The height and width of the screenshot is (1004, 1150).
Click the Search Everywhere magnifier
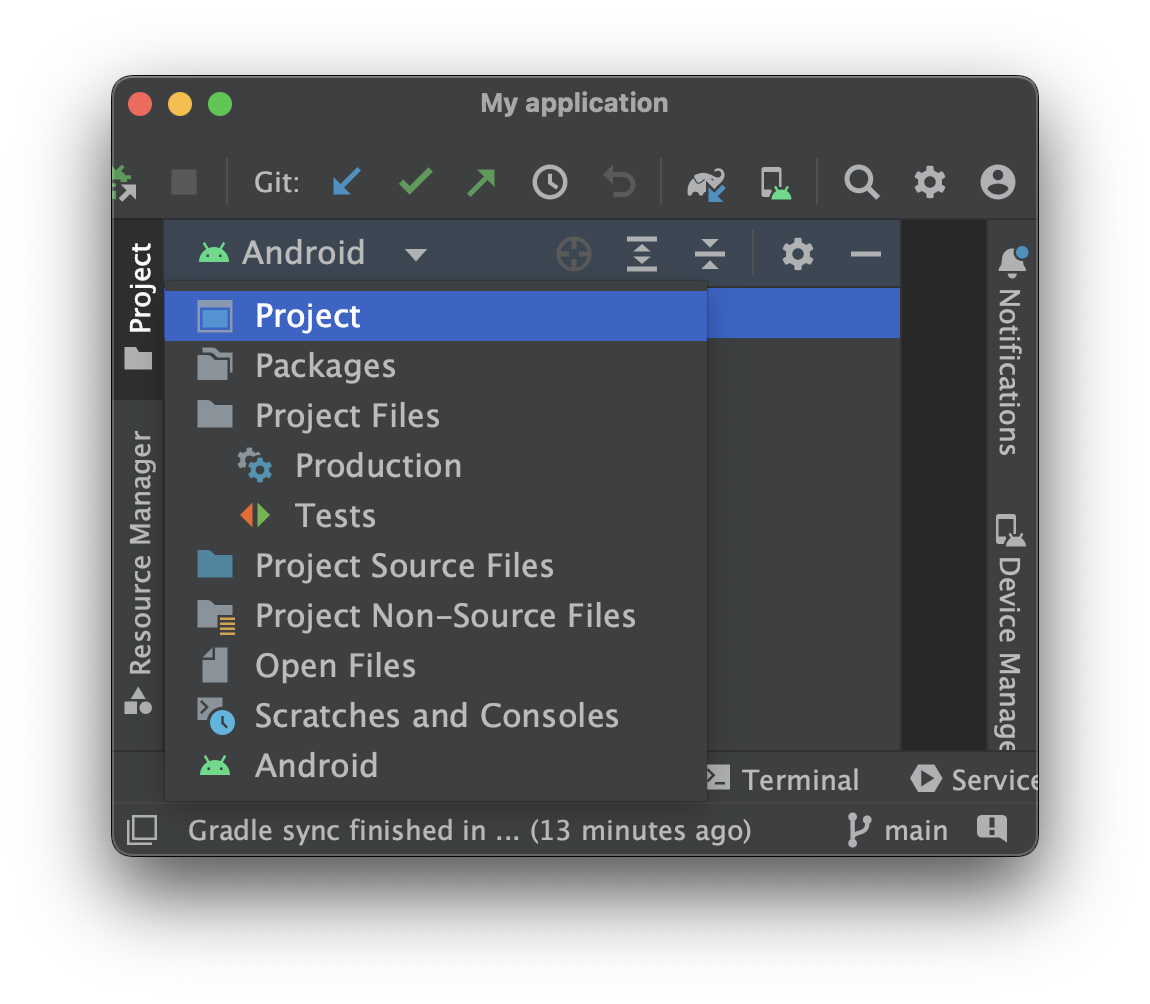pyautogui.click(x=861, y=182)
